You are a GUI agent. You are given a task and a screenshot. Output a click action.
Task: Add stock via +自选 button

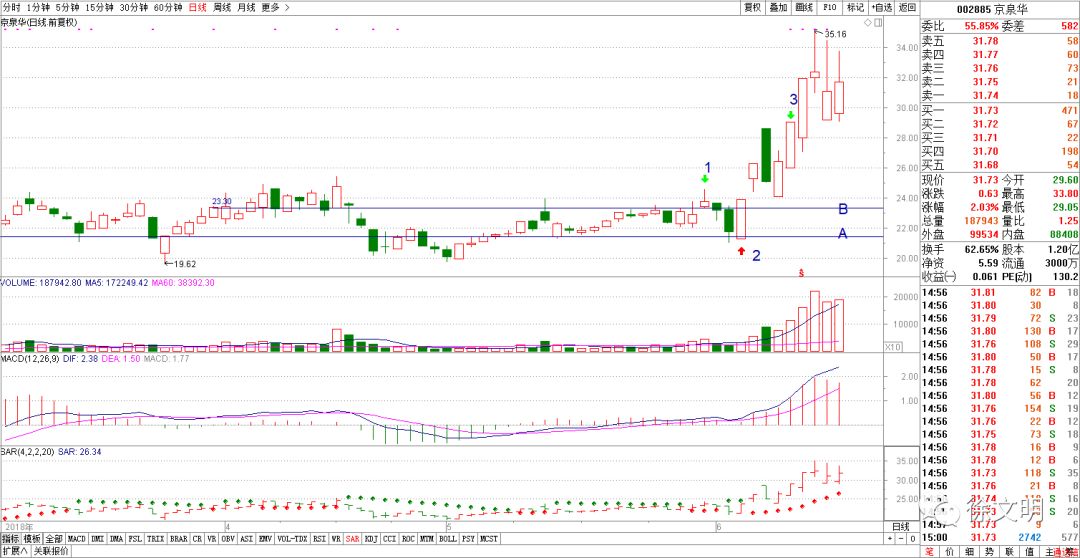coord(882,8)
